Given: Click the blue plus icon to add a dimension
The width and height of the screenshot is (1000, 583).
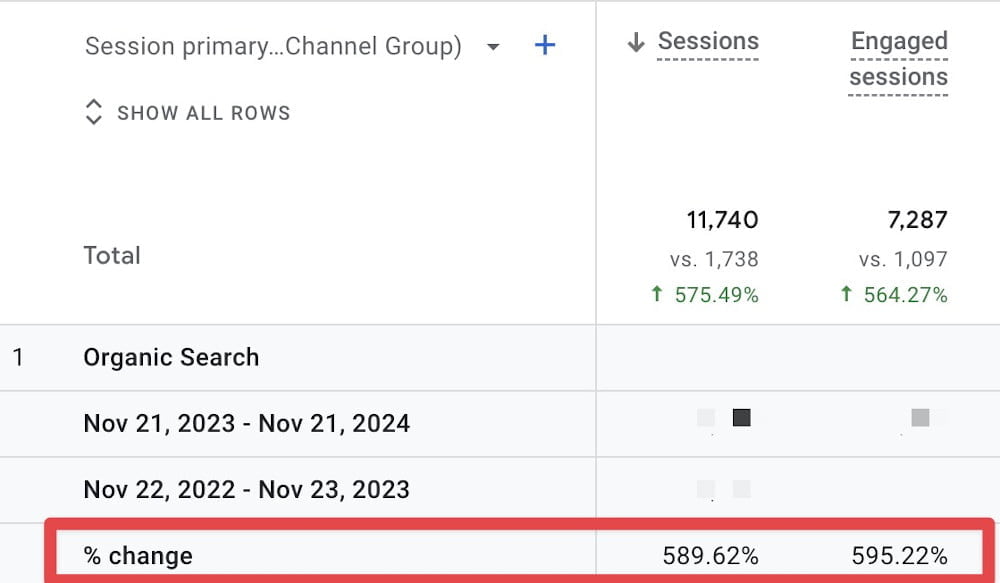Looking at the screenshot, I should [545, 45].
